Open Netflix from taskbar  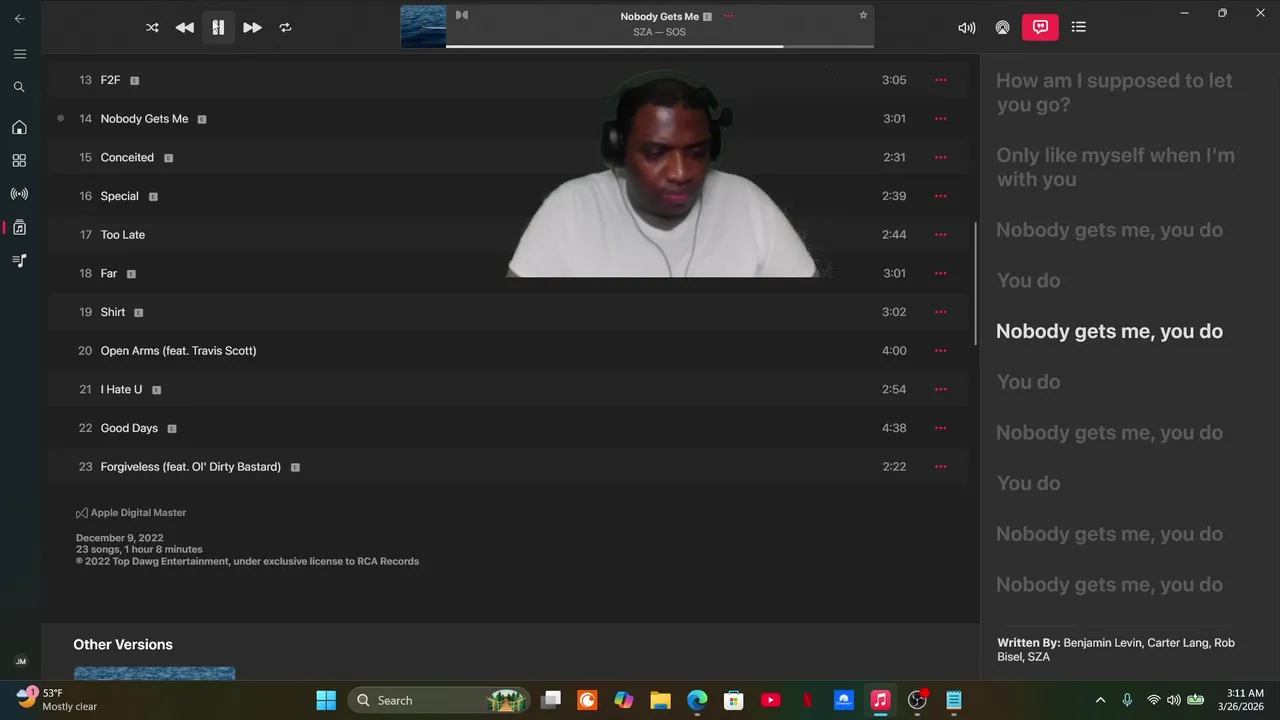tap(807, 700)
